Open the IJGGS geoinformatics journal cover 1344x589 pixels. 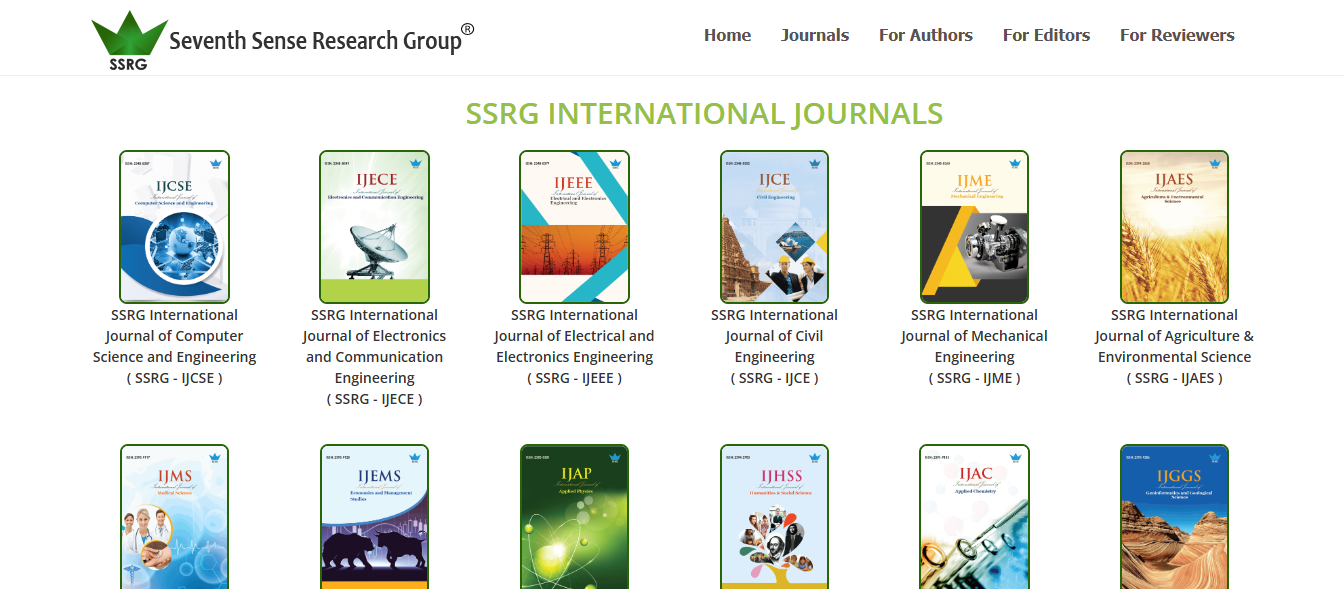[1175, 517]
